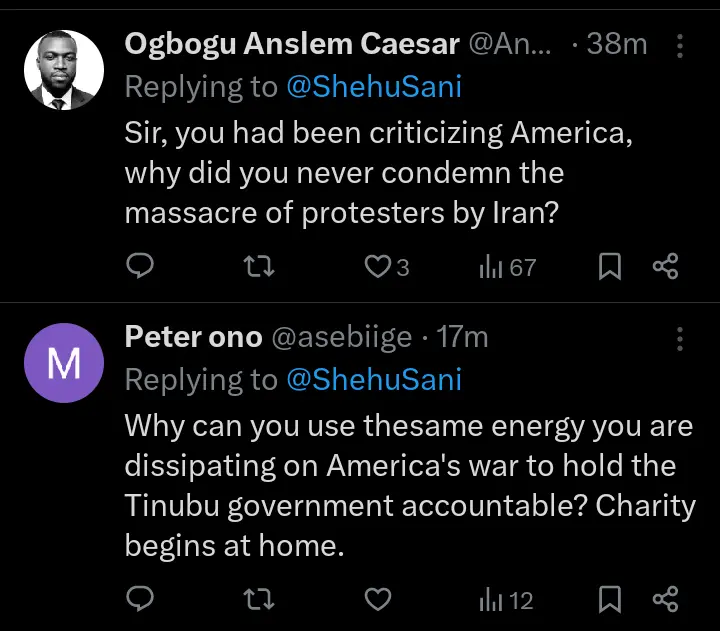Screen dimensions: 720x631
Task: Open Ogbogu Anslem Caesar's profile photo
Action: (64, 70)
